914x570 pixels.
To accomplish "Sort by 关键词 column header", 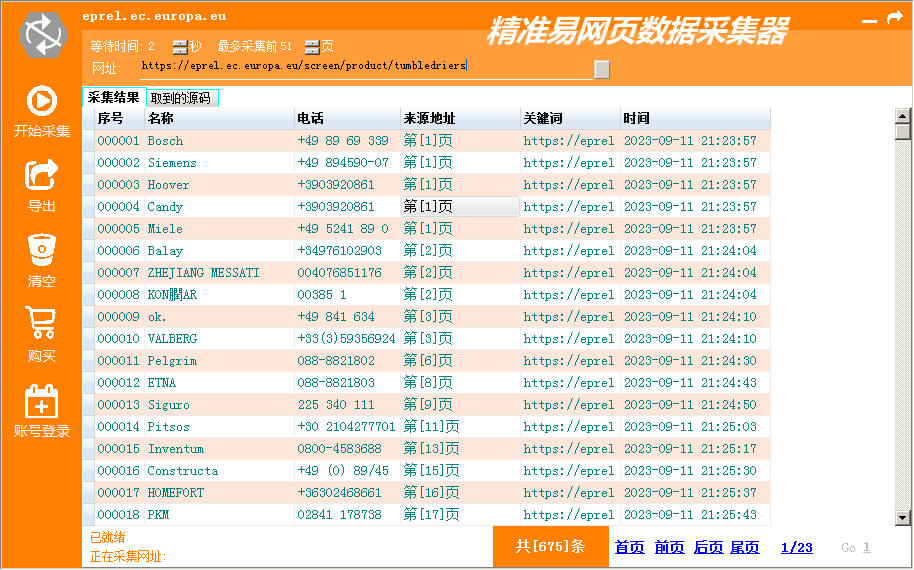I will [x=570, y=118].
